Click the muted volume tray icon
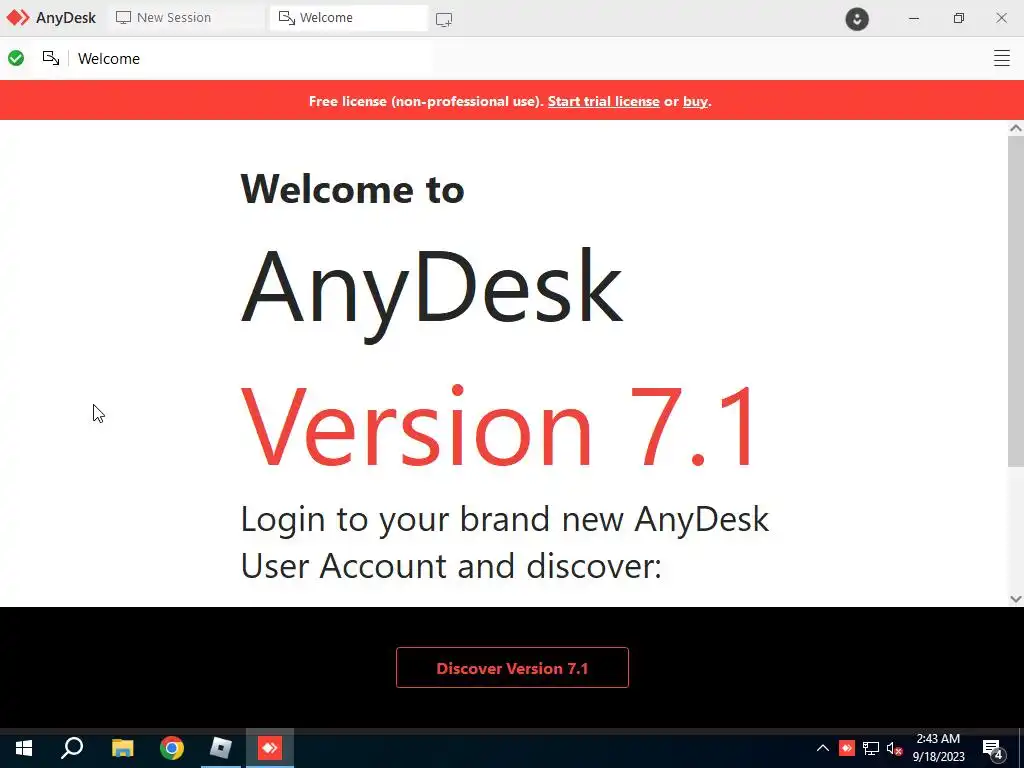Image resolution: width=1024 pixels, height=768 pixels. pyautogui.click(x=894, y=748)
